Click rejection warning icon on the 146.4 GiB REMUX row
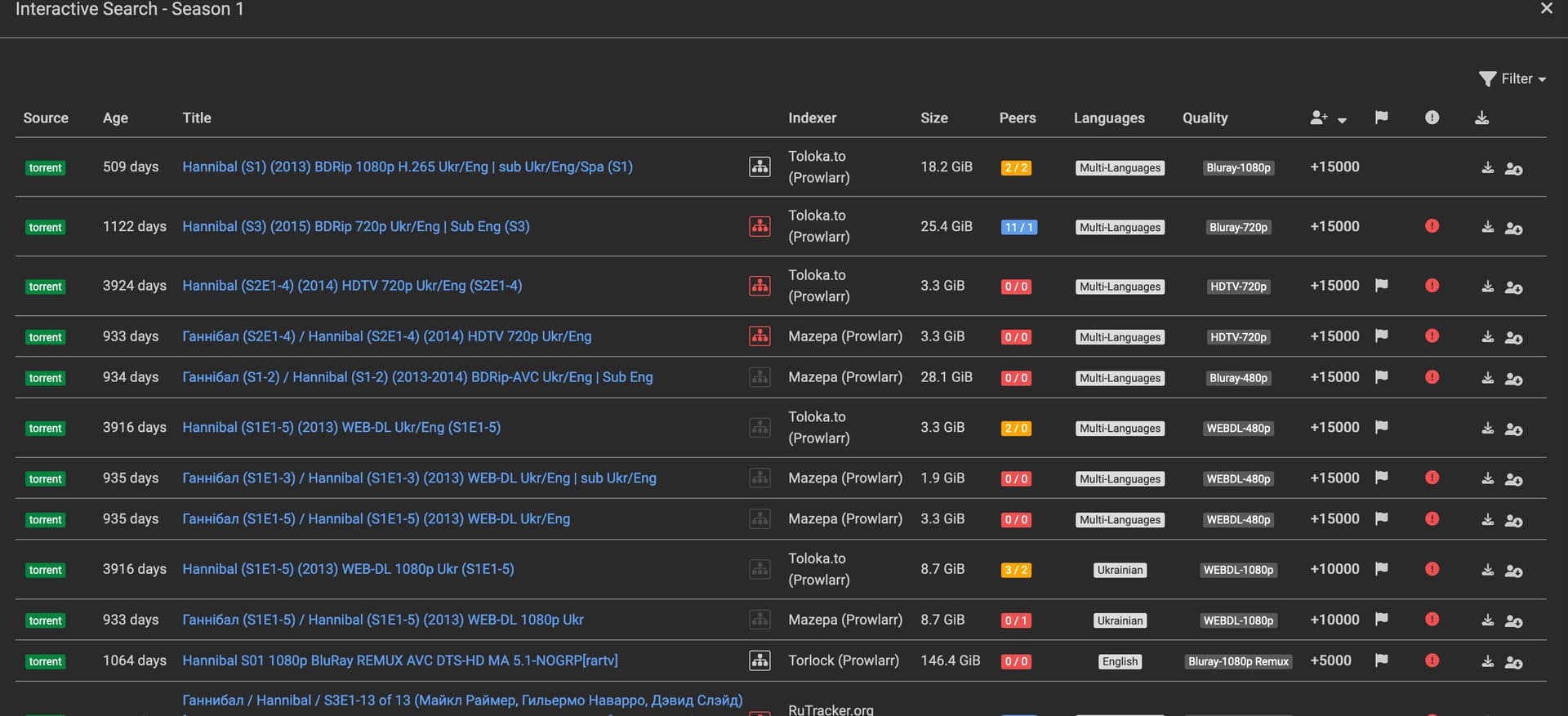The image size is (1568, 716). (x=1432, y=660)
